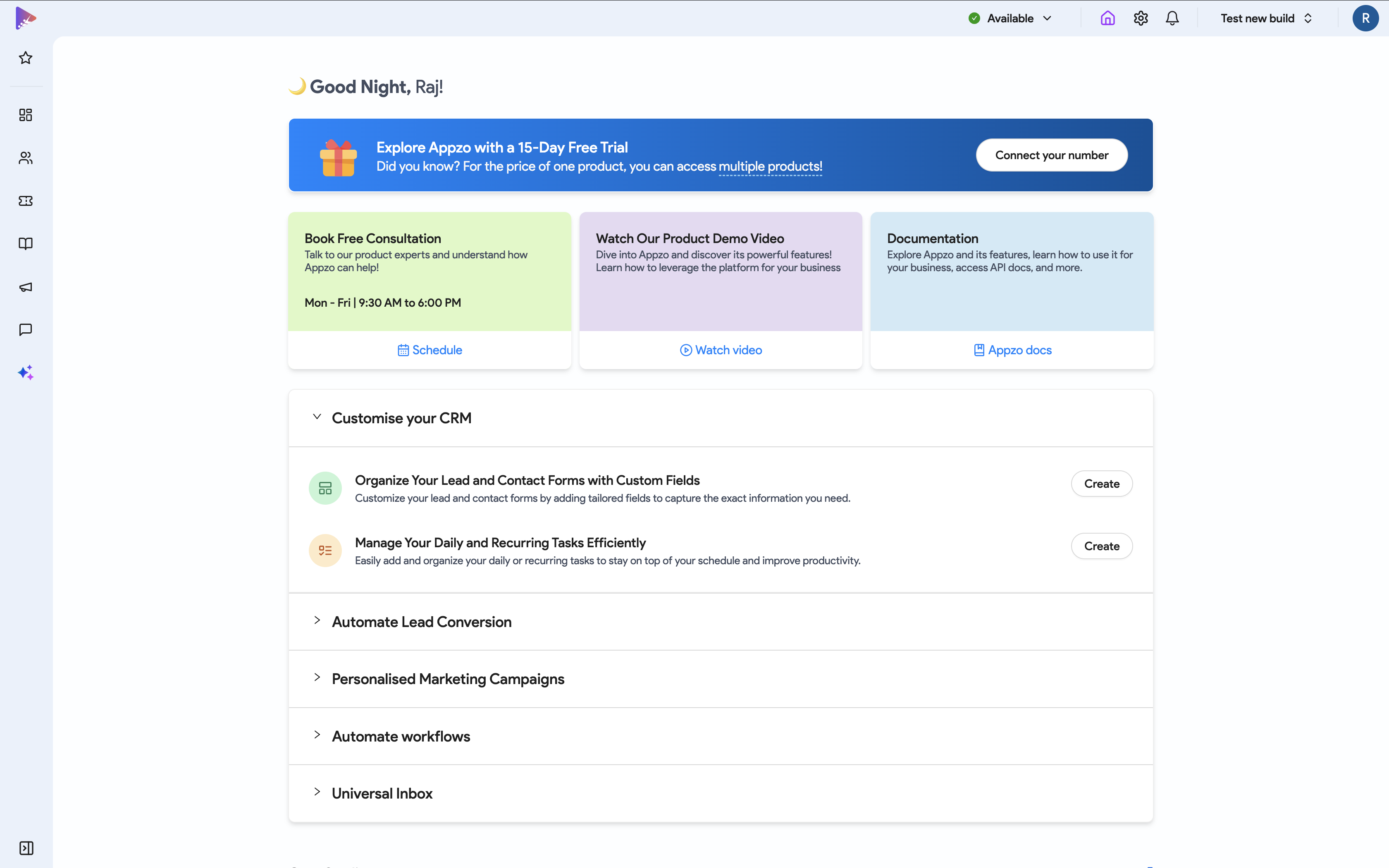The width and height of the screenshot is (1389, 868).
Task: Open the tickets icon in the sidebar
Action: click(25, 201)
